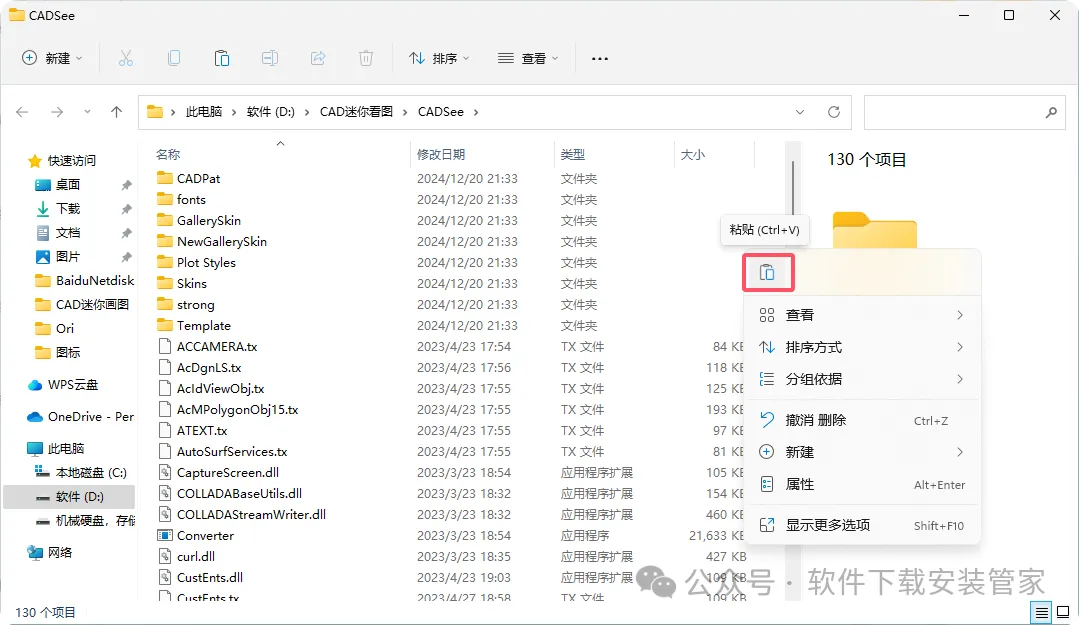The width and height of the screenshot is (1079, 625).
Task: Expand chevron after 此电脑 in breadcrumb
Action: pyautogui.click(x=235, y=112)
